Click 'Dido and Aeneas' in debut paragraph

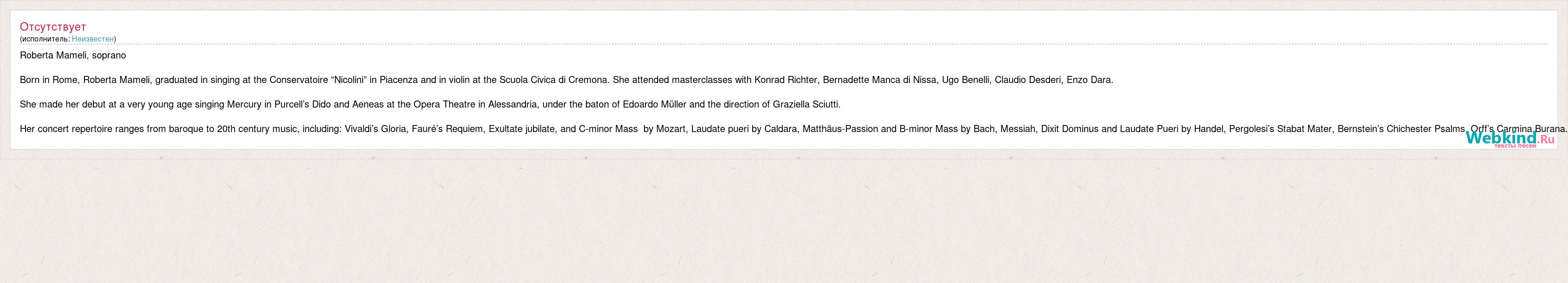(x=348, y=104)
